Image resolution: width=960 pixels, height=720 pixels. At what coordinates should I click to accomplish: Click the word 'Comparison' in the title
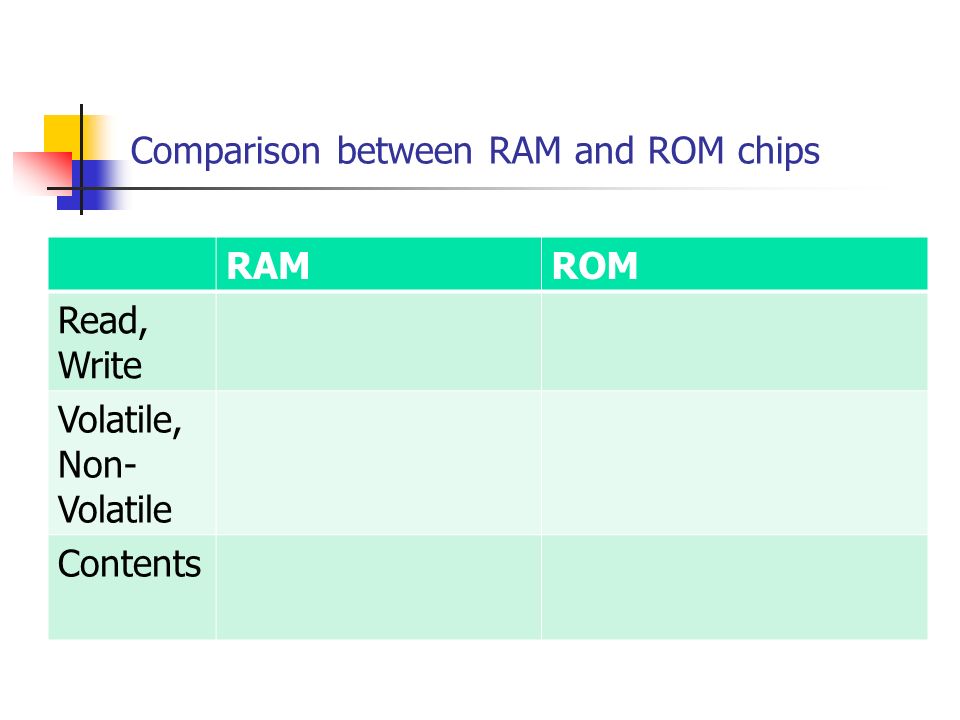point(225,152)
